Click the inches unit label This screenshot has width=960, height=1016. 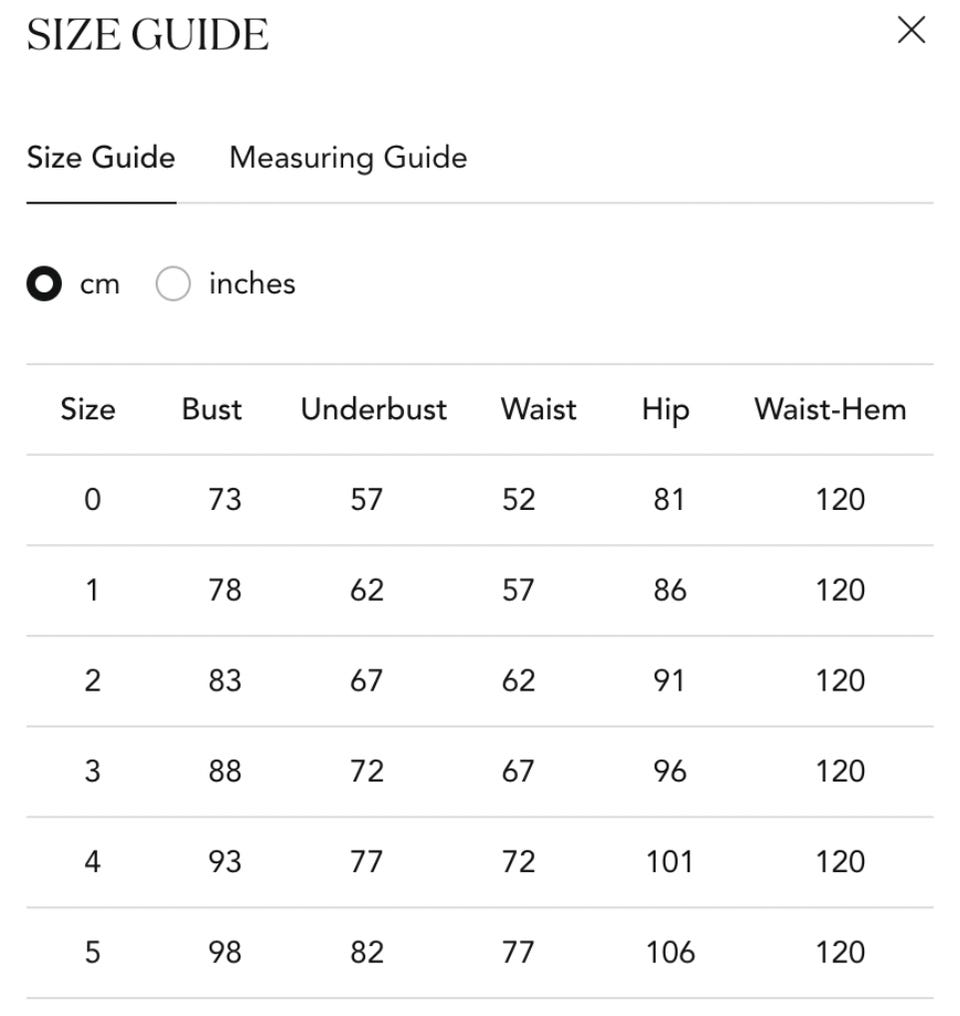[252, 284]
